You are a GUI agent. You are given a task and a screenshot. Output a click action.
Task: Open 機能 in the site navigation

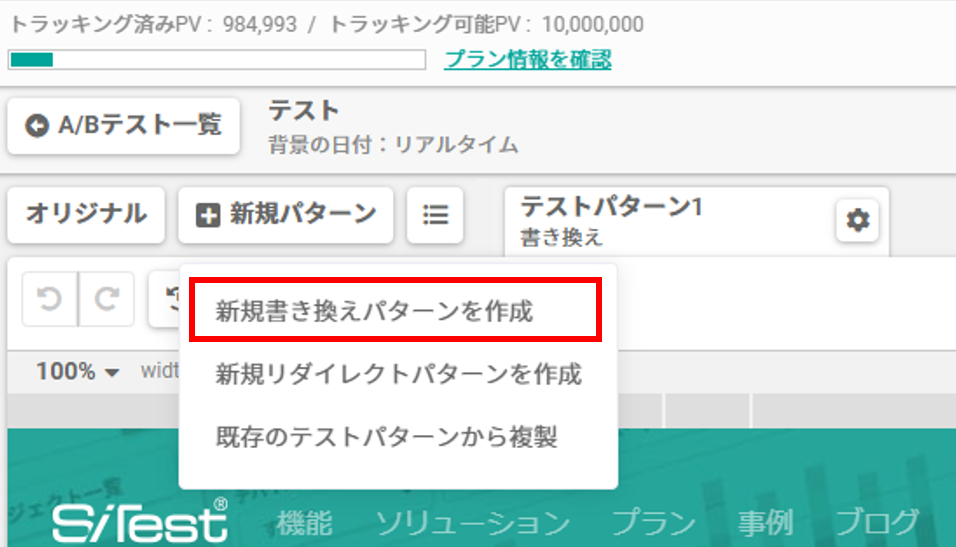click(304, 523)
